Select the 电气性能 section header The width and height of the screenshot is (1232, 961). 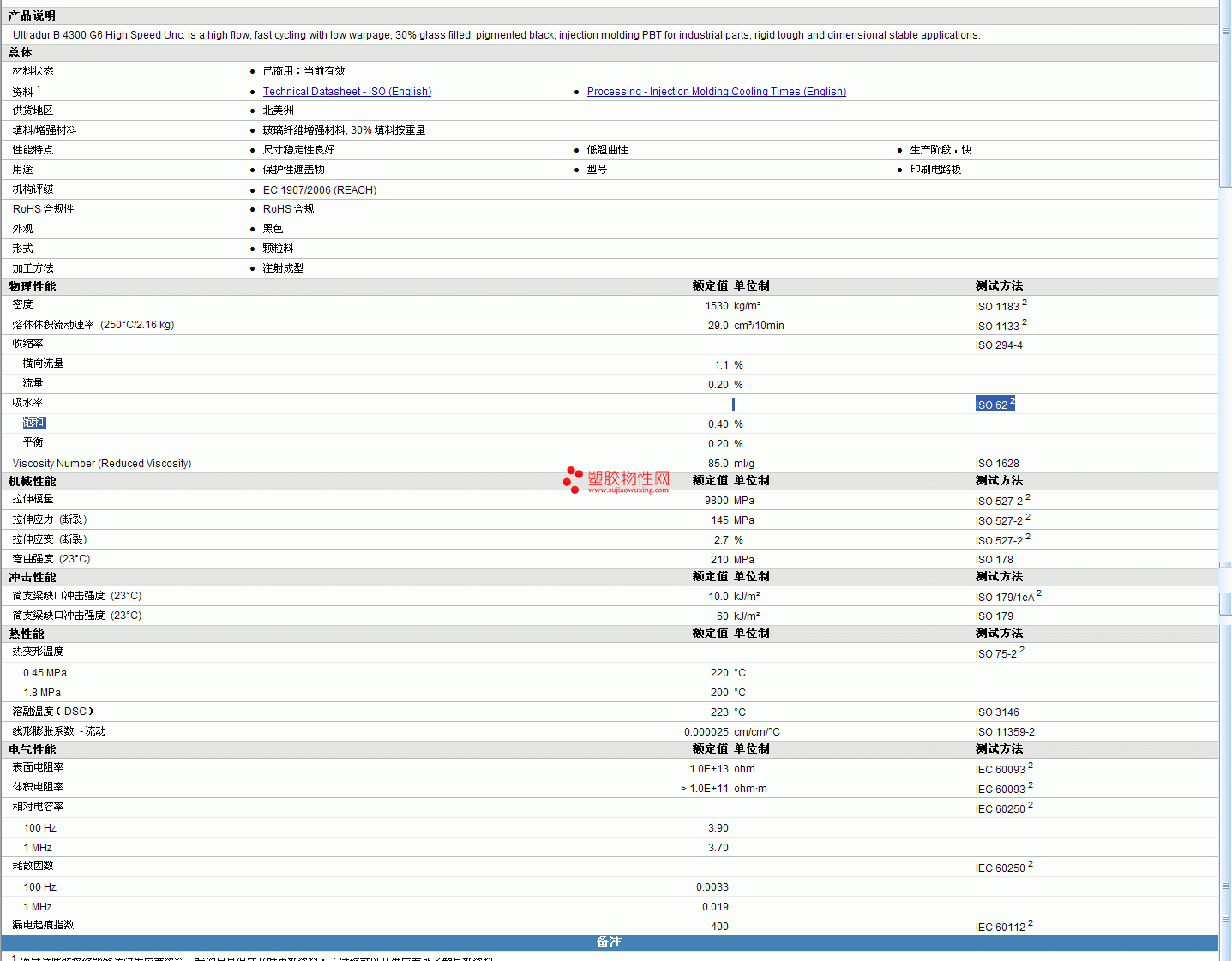pyautogui.click(x=33, y=750)
